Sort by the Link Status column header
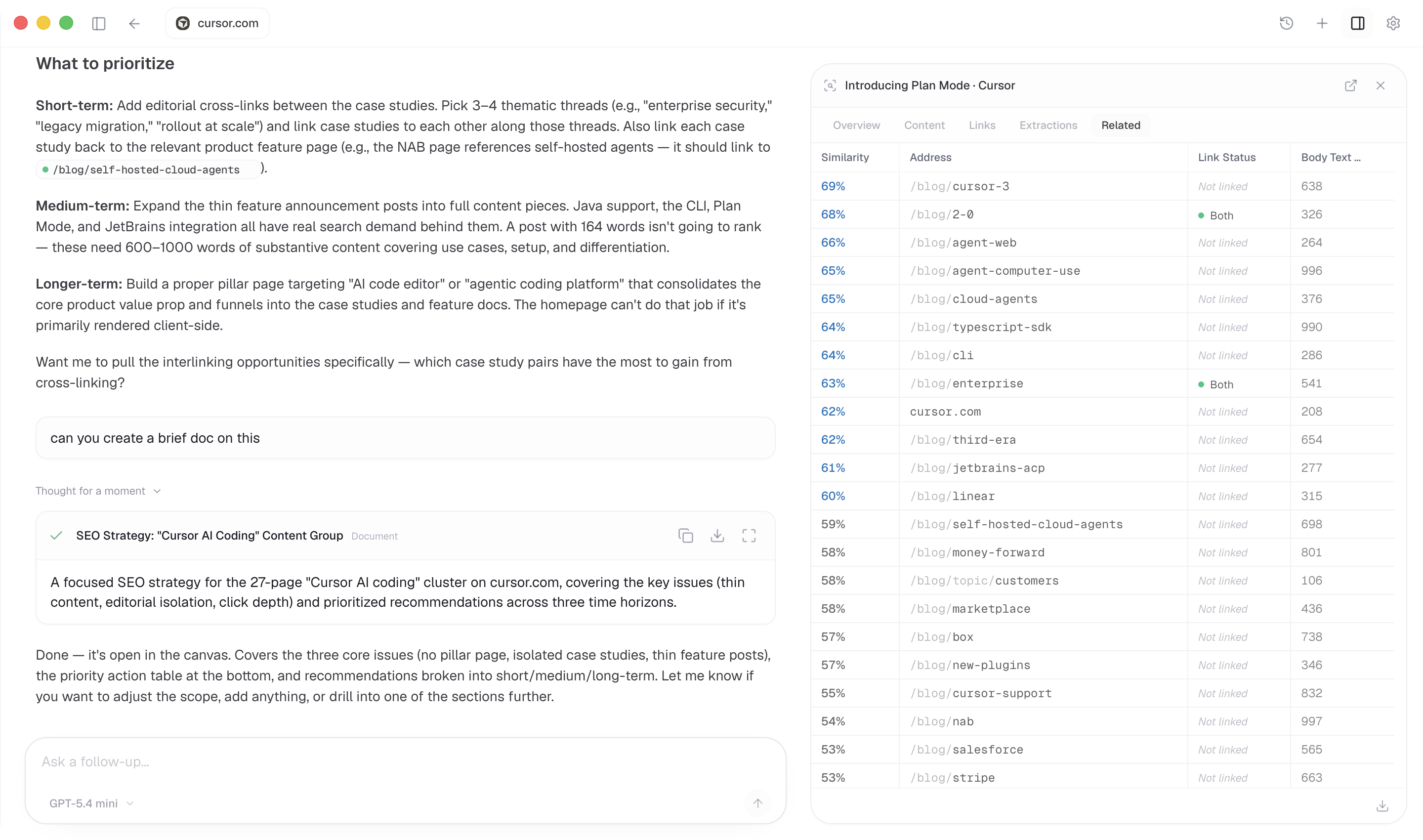 1226,157
